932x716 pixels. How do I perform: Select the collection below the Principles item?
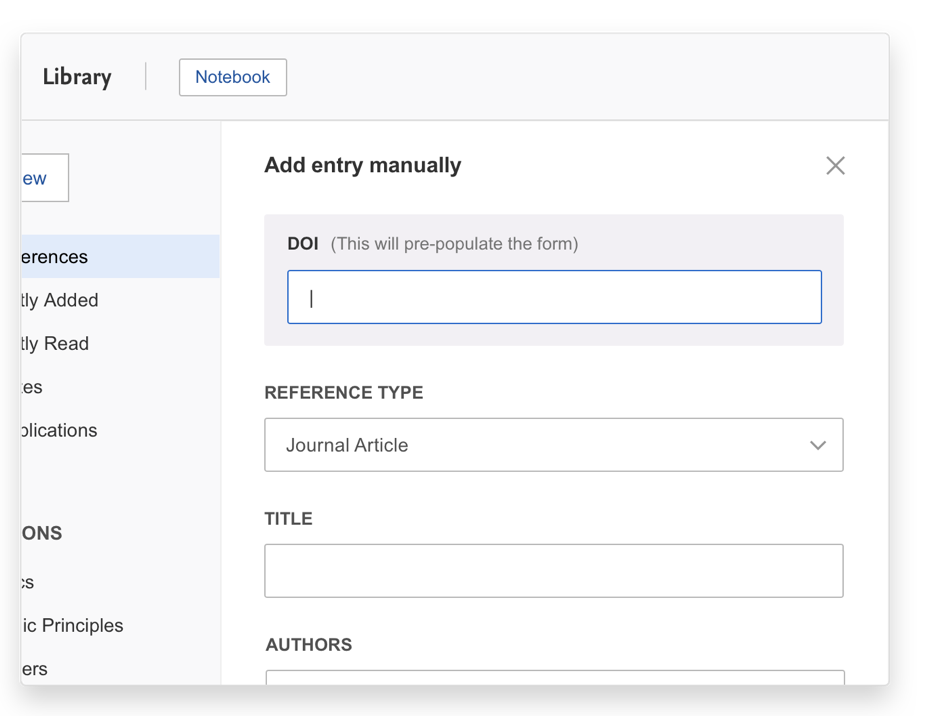pyautogui.click(x=35, y=669)
